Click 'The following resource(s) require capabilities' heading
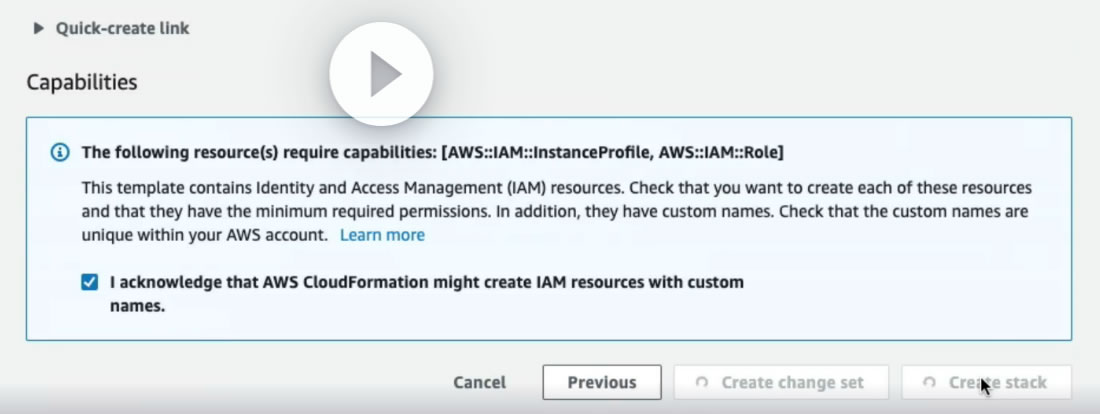Image resolution: width=1100 pixels, height=414 pixels. point(258,153)
